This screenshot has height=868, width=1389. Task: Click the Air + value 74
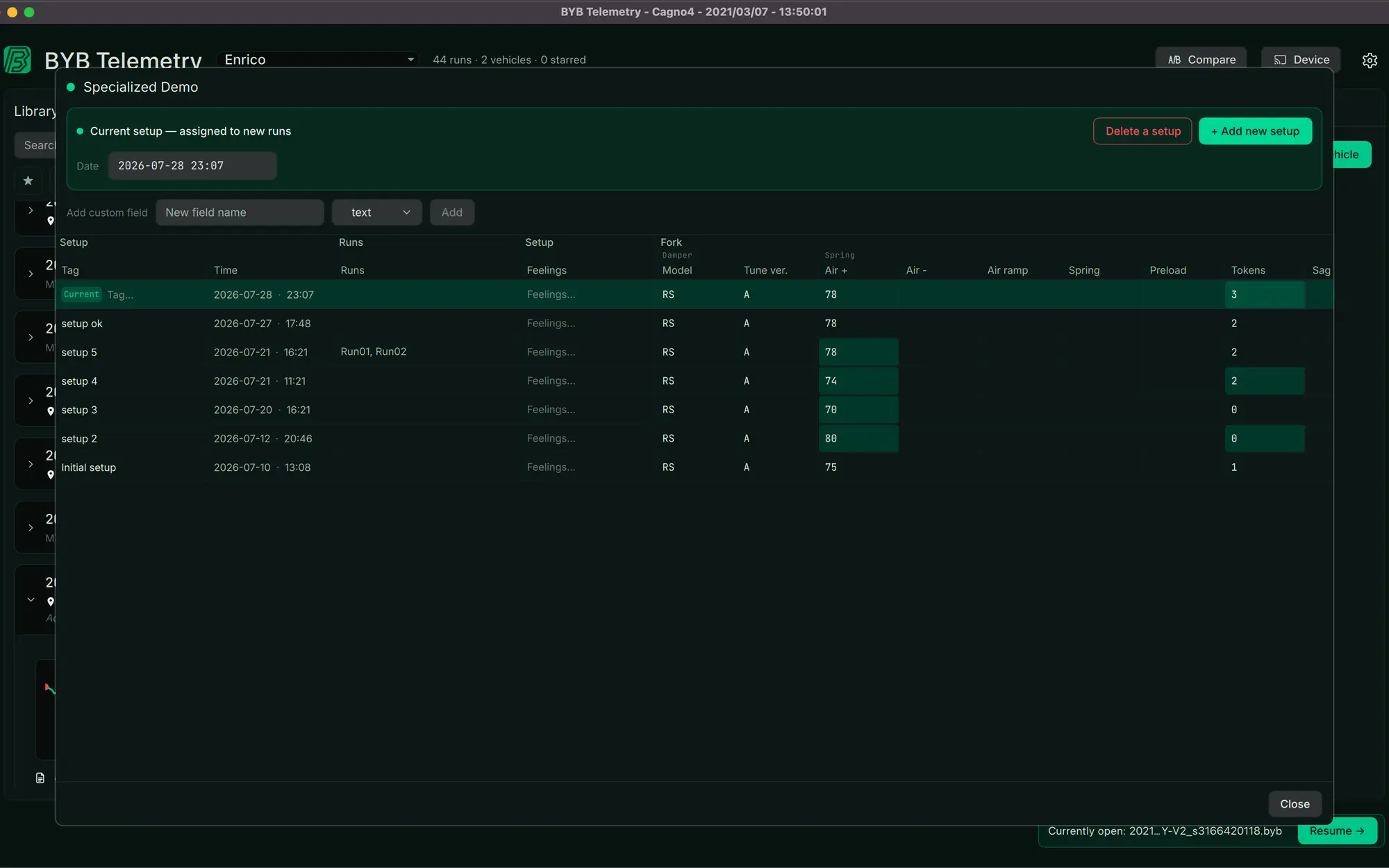858,381
